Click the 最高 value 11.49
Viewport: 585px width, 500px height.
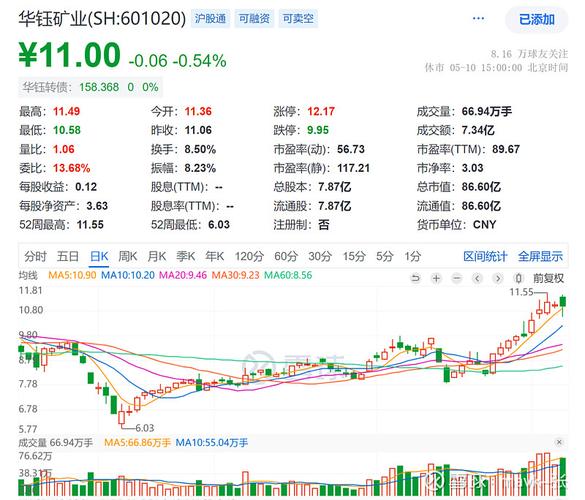(x=66, y=111)
